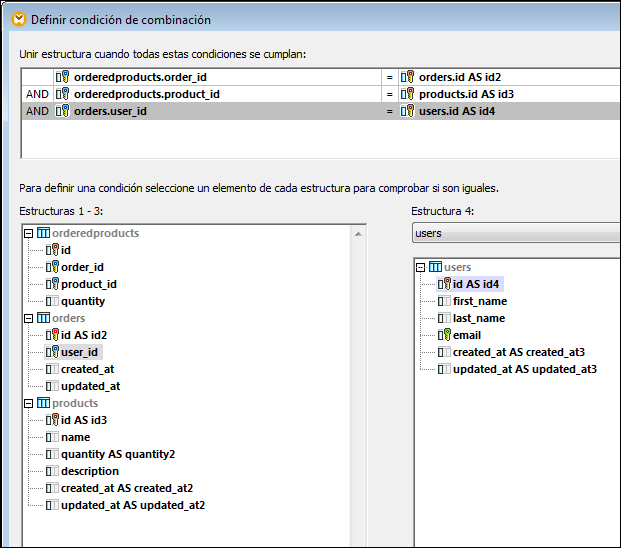Collapse the orderedproducts tree node
The height and width of the screenshot is (548, 621).
coord(29,233)
